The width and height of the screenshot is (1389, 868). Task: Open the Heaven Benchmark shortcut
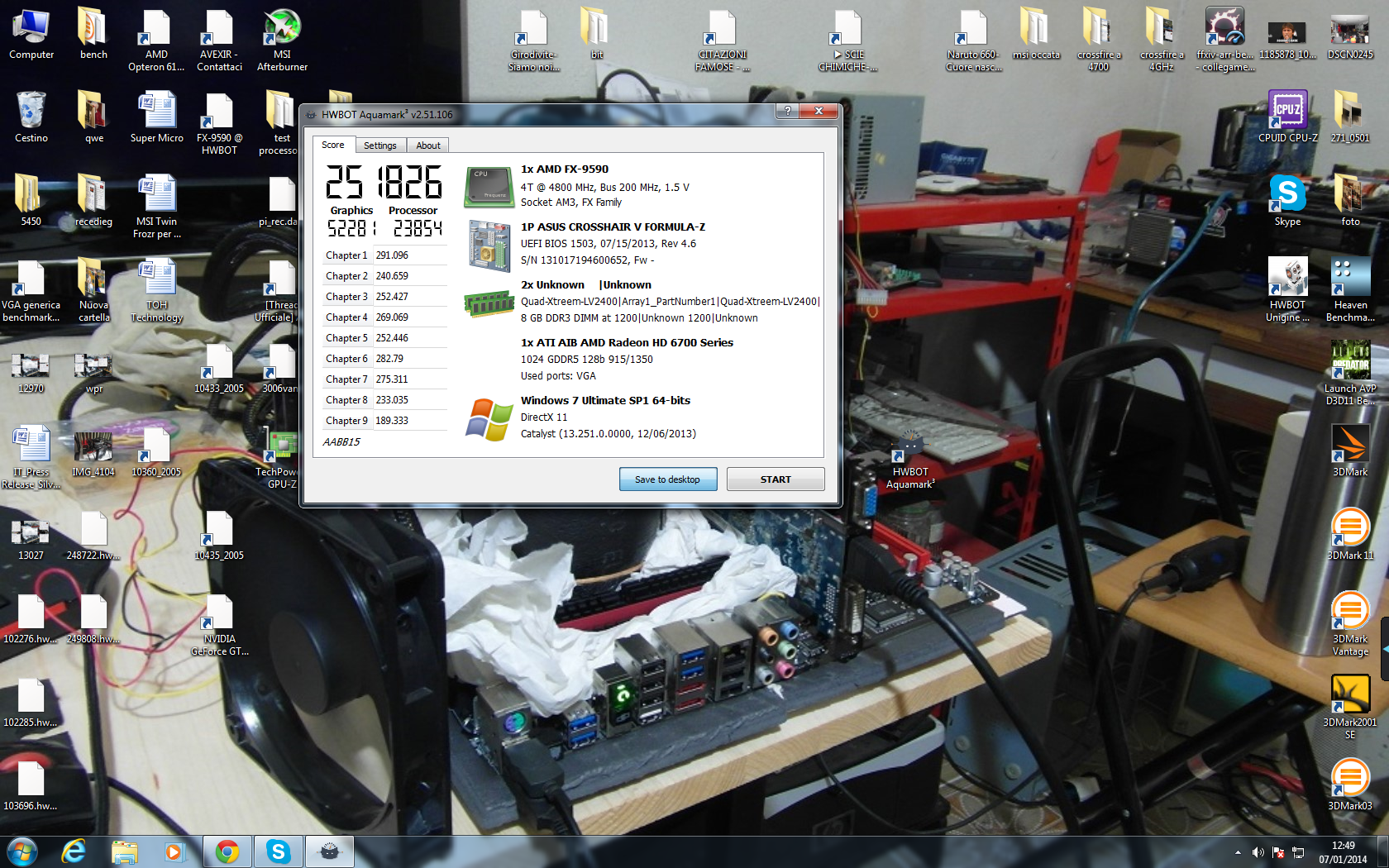1350,289
